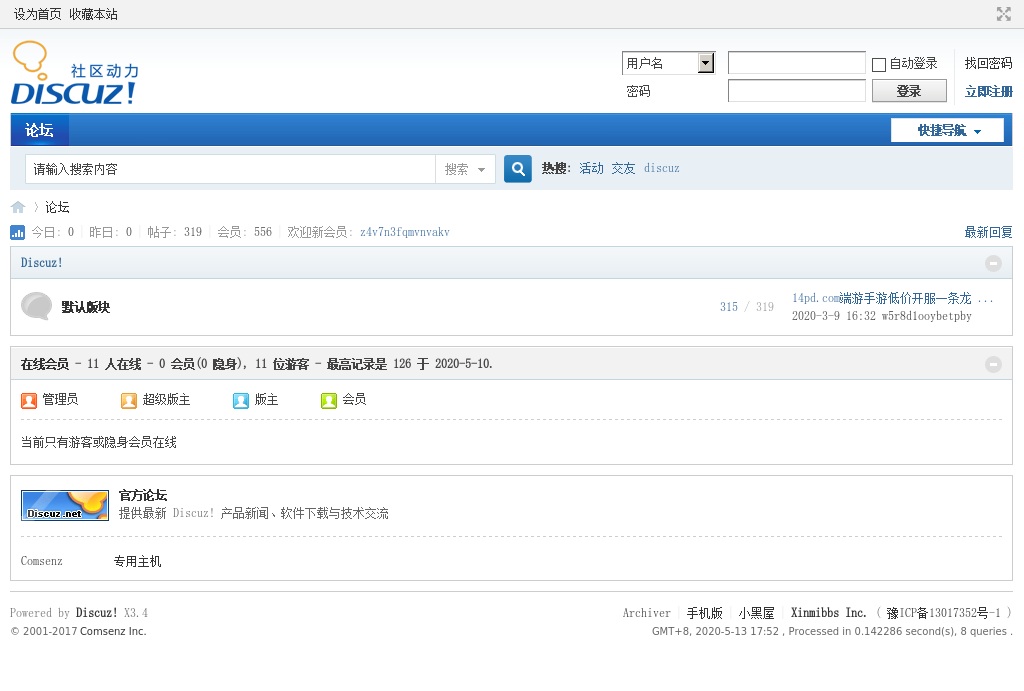Viewport: 1024px width, 691px height.
Task: Click the orange 管理员 member icon
Action: point(29,400)
